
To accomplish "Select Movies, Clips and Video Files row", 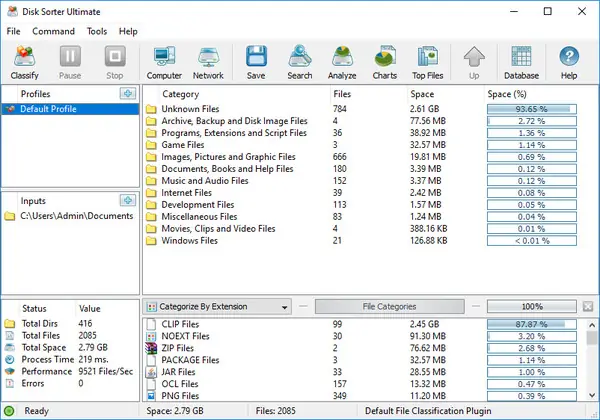I will [x=362, y=229].
